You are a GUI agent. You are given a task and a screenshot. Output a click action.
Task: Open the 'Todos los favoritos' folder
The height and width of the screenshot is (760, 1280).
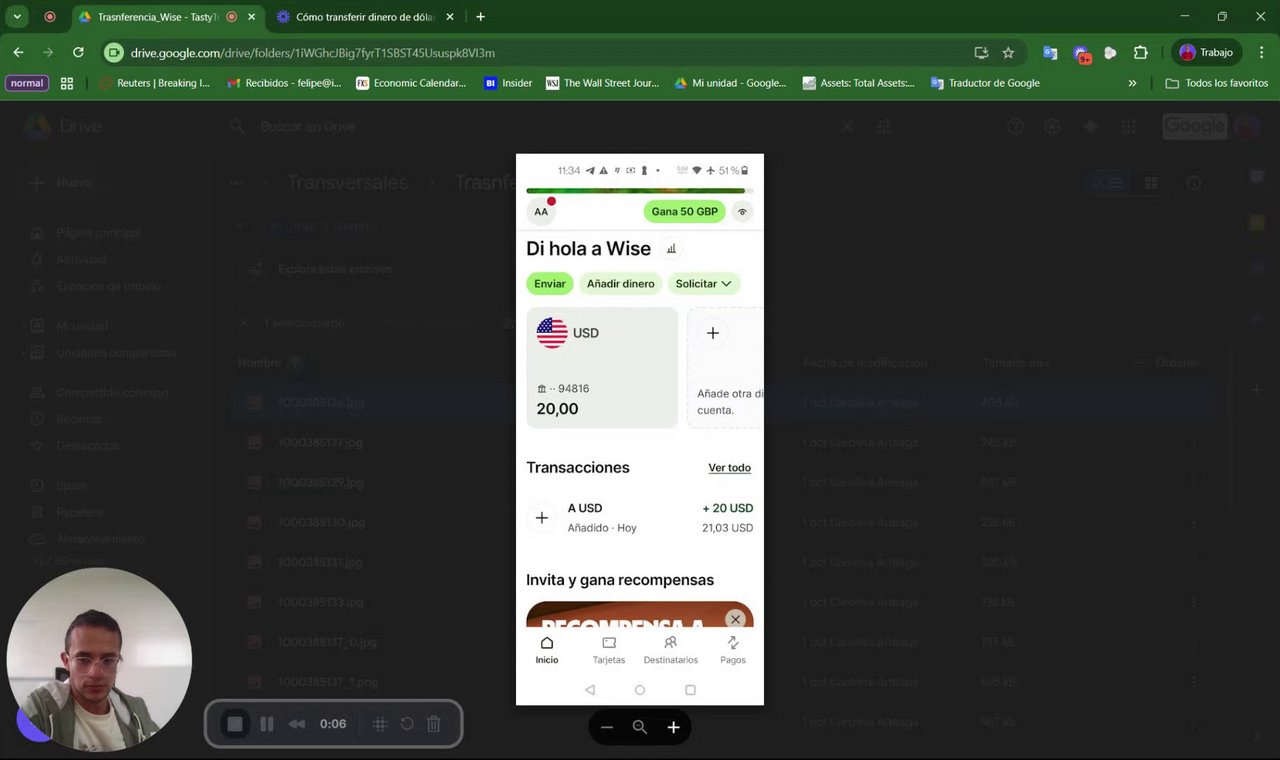pos(1217,83)
